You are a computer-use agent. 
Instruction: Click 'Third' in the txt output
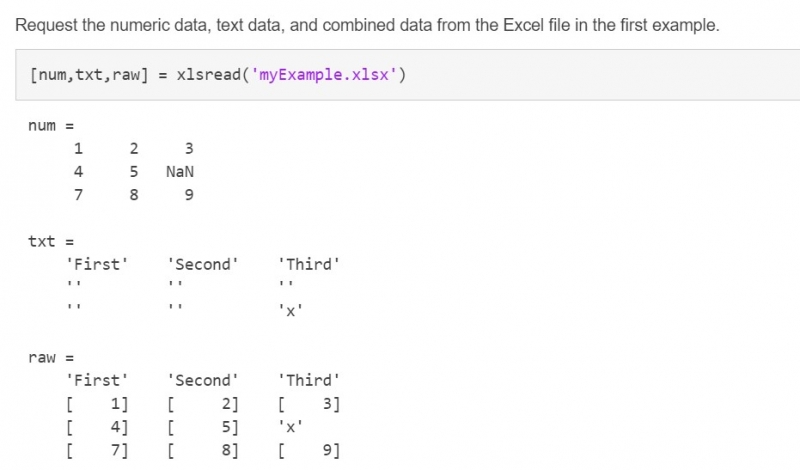pyautogui.click(x=310, y=264)
